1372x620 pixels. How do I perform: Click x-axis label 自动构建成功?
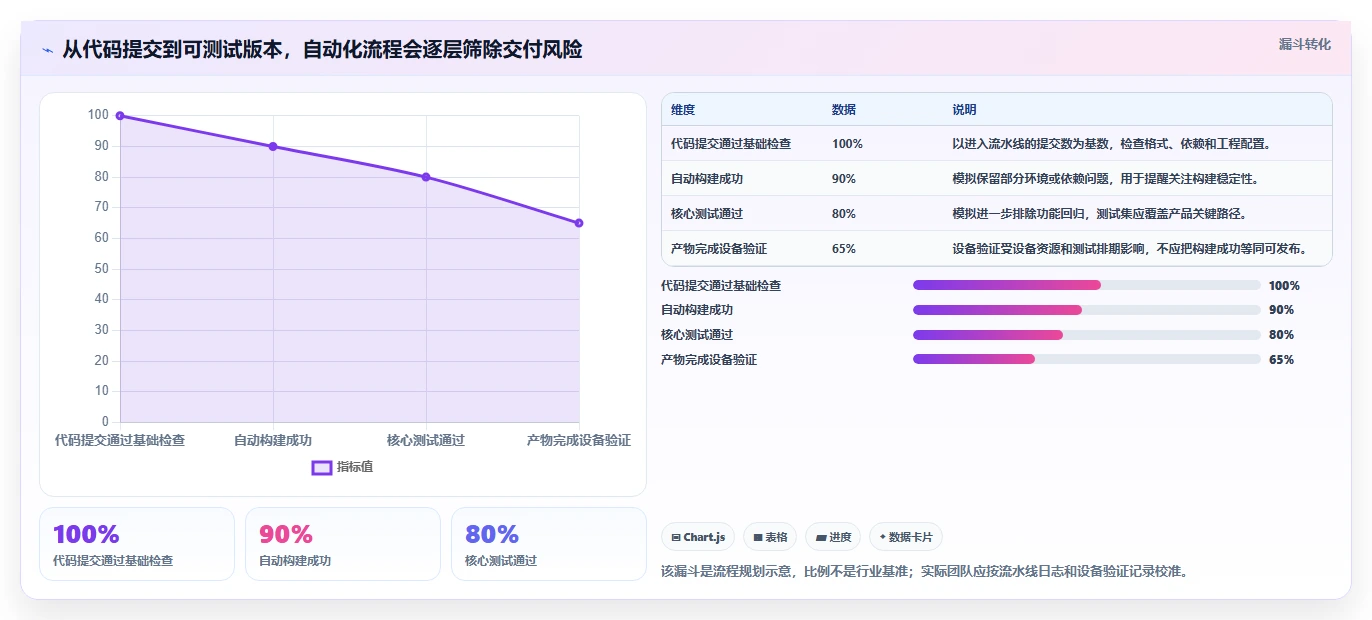273,440
